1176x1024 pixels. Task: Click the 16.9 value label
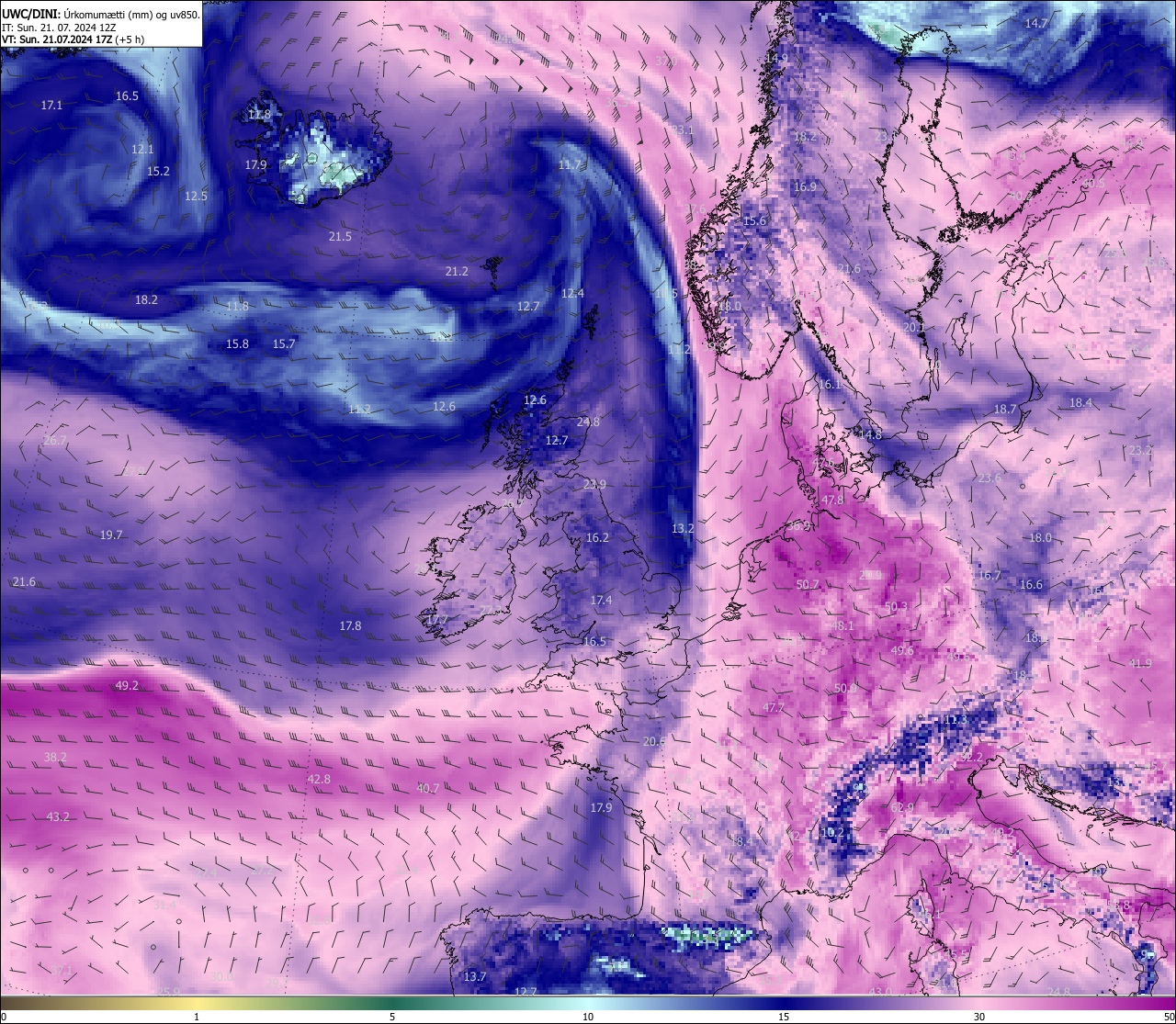click(x=804, y=186)
